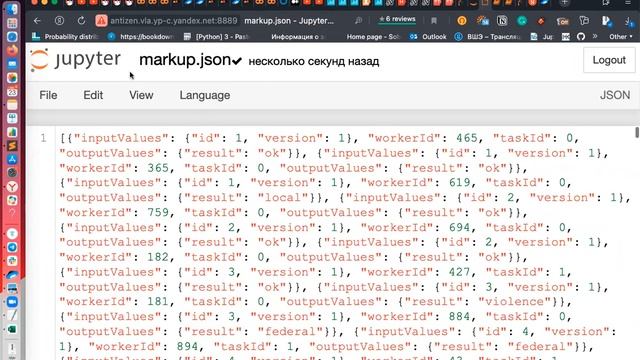Open Calendar showing 23 in the dock
640x360 pixels.
point(12,91)
